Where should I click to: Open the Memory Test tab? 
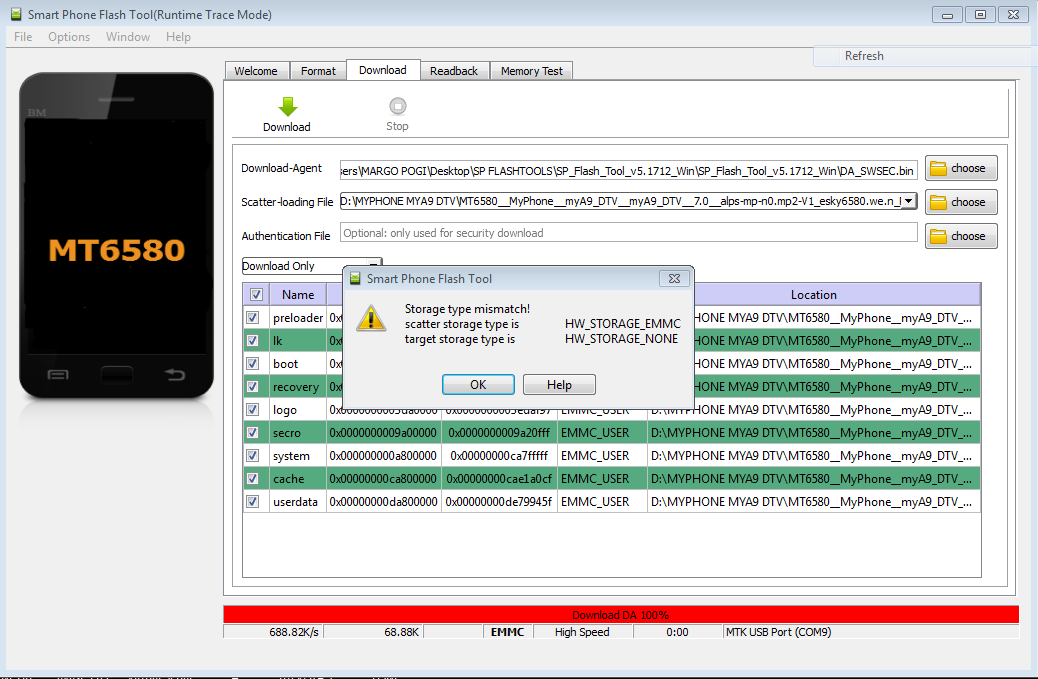[532, 71]
